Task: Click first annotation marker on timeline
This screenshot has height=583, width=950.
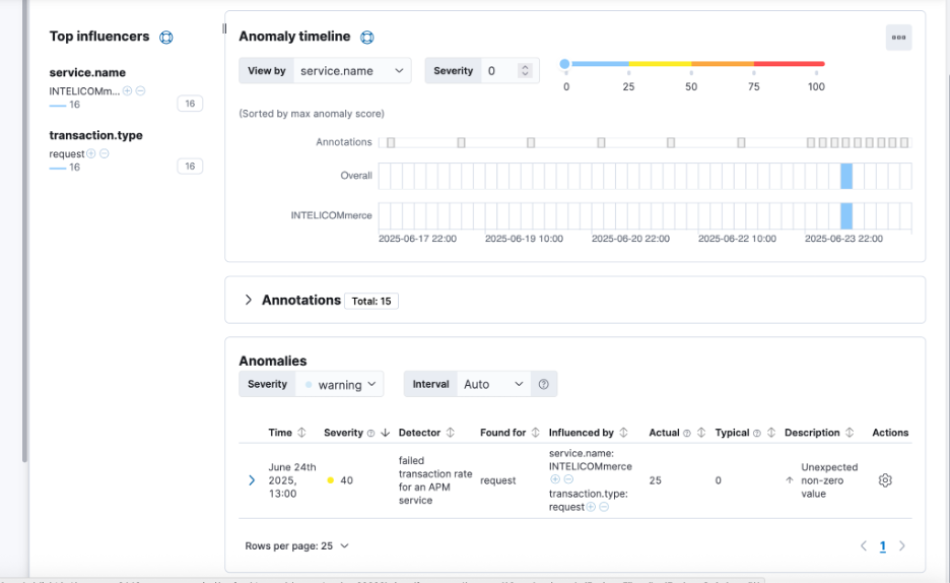Action: tap(391, 142)
